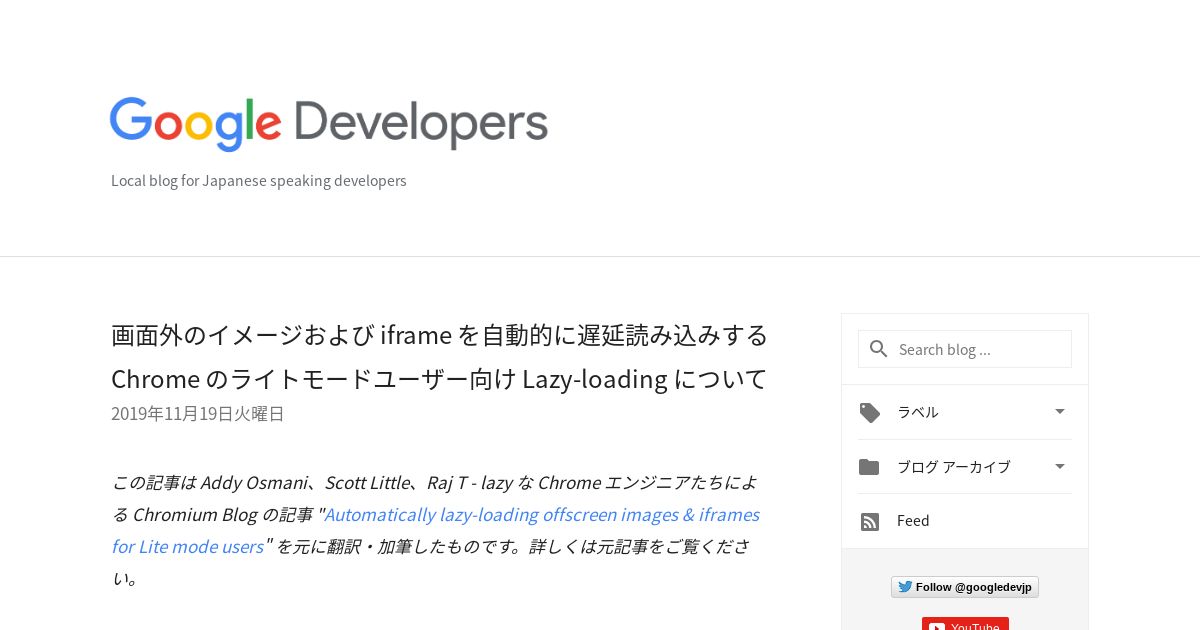This screenshot has width=1200, height=630.
Task: Click the blog archive folder icon
Action: pos(869,467)
